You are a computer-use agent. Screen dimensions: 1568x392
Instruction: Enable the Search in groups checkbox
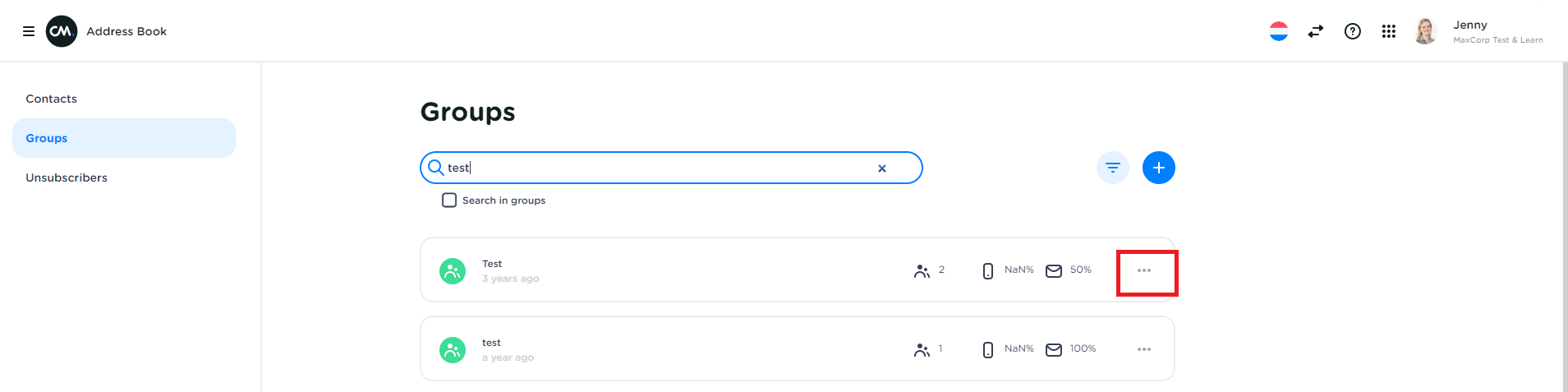pyautogui.click(x=449, y=201)
